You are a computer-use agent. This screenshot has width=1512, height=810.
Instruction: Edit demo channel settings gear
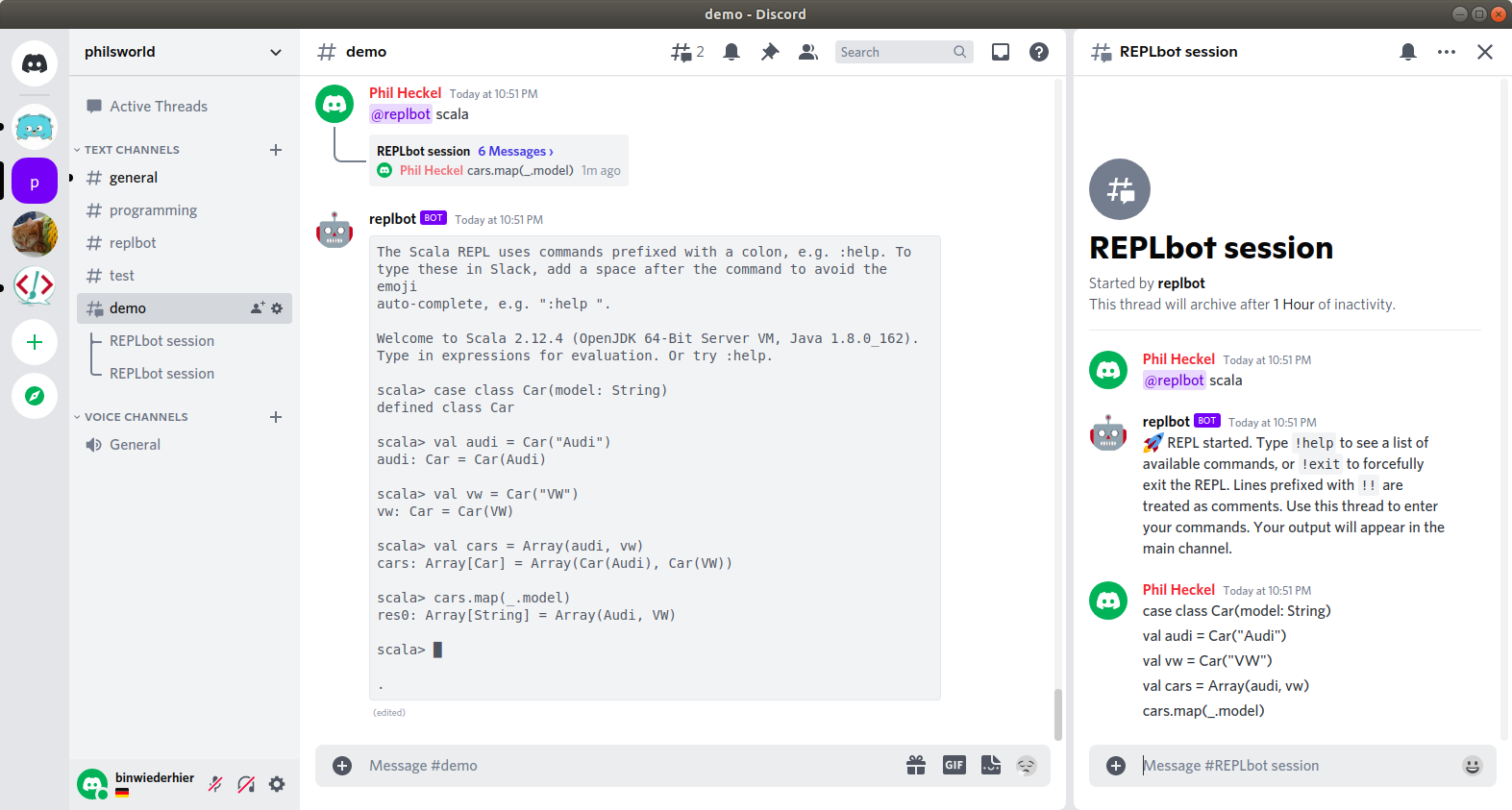[277, 308]
